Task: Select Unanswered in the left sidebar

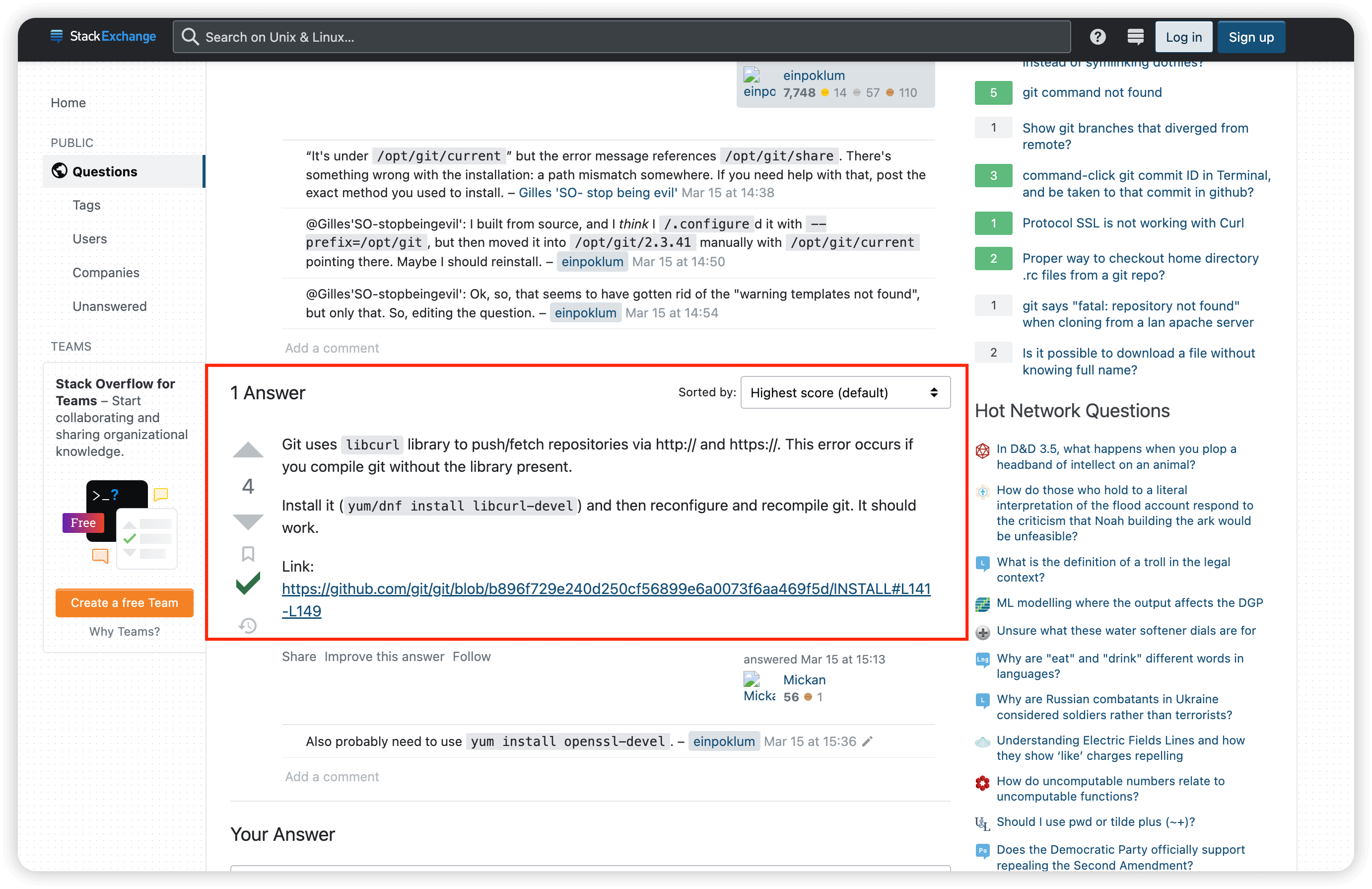Action: 110,306
